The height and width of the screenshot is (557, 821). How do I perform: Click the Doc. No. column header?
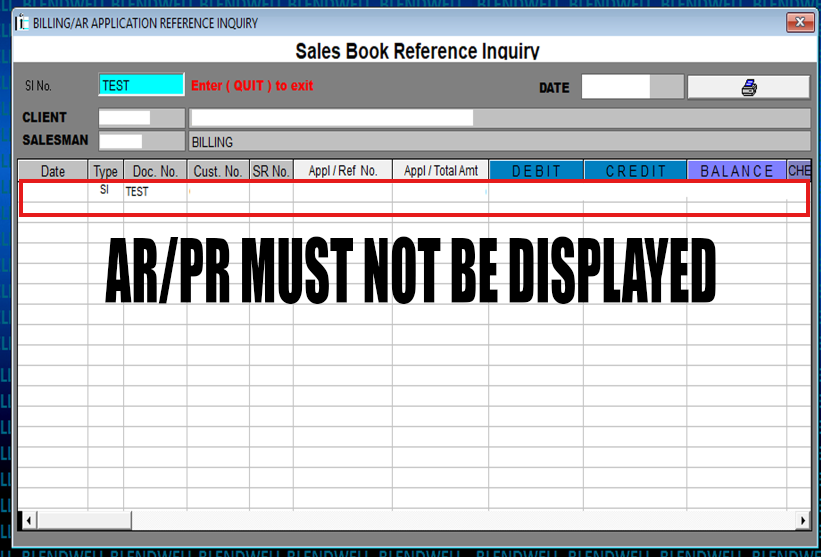point(155,171)
